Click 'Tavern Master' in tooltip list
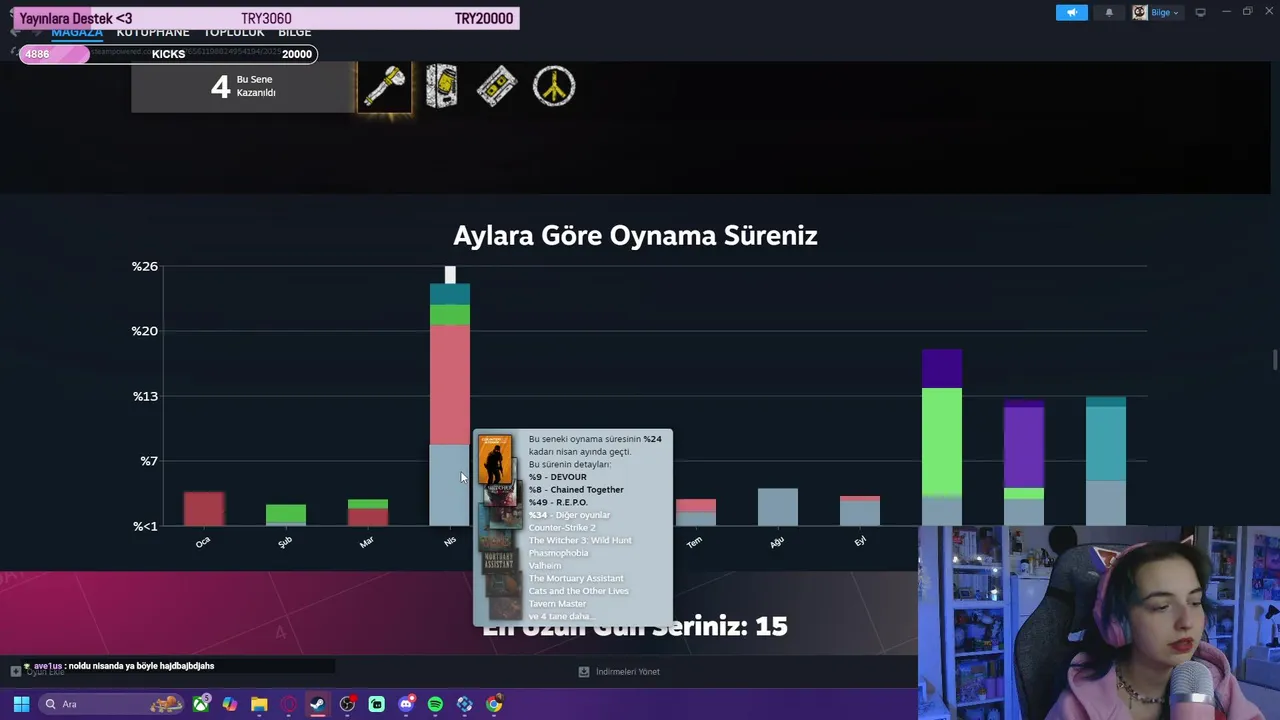 tap(557, 604)
